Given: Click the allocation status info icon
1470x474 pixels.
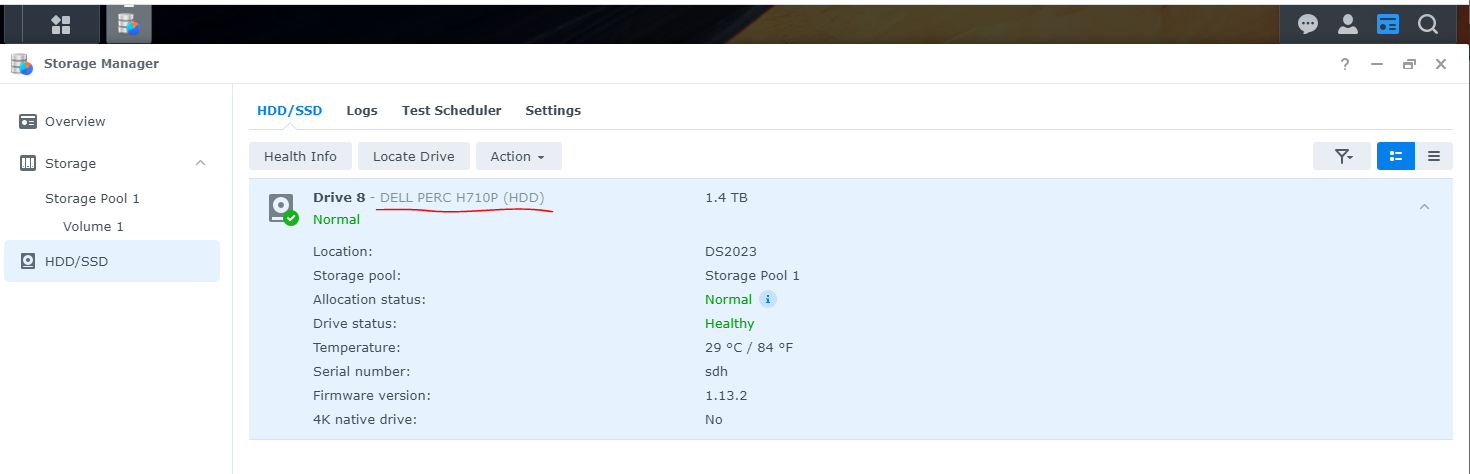Looking at the screenshot, I should point(767,299).
